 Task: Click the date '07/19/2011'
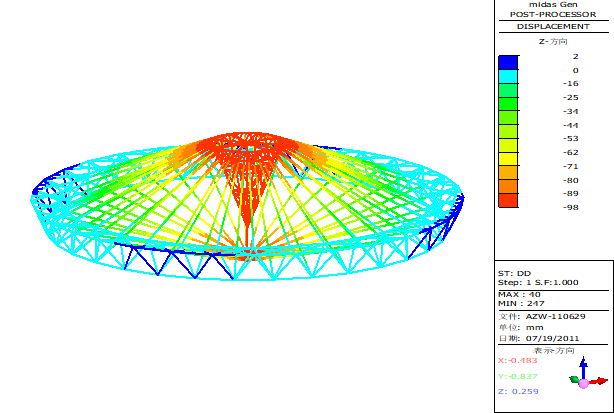coord(552,338)
